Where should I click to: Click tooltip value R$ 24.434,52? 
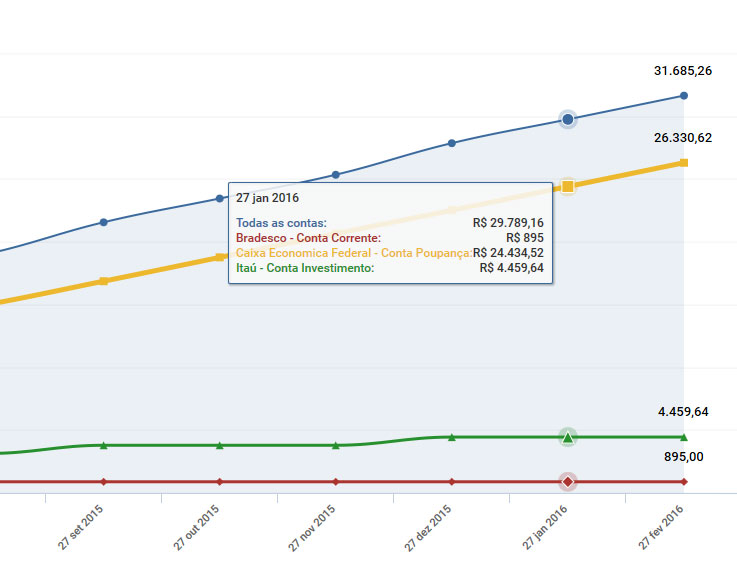(x=508, y=253)
